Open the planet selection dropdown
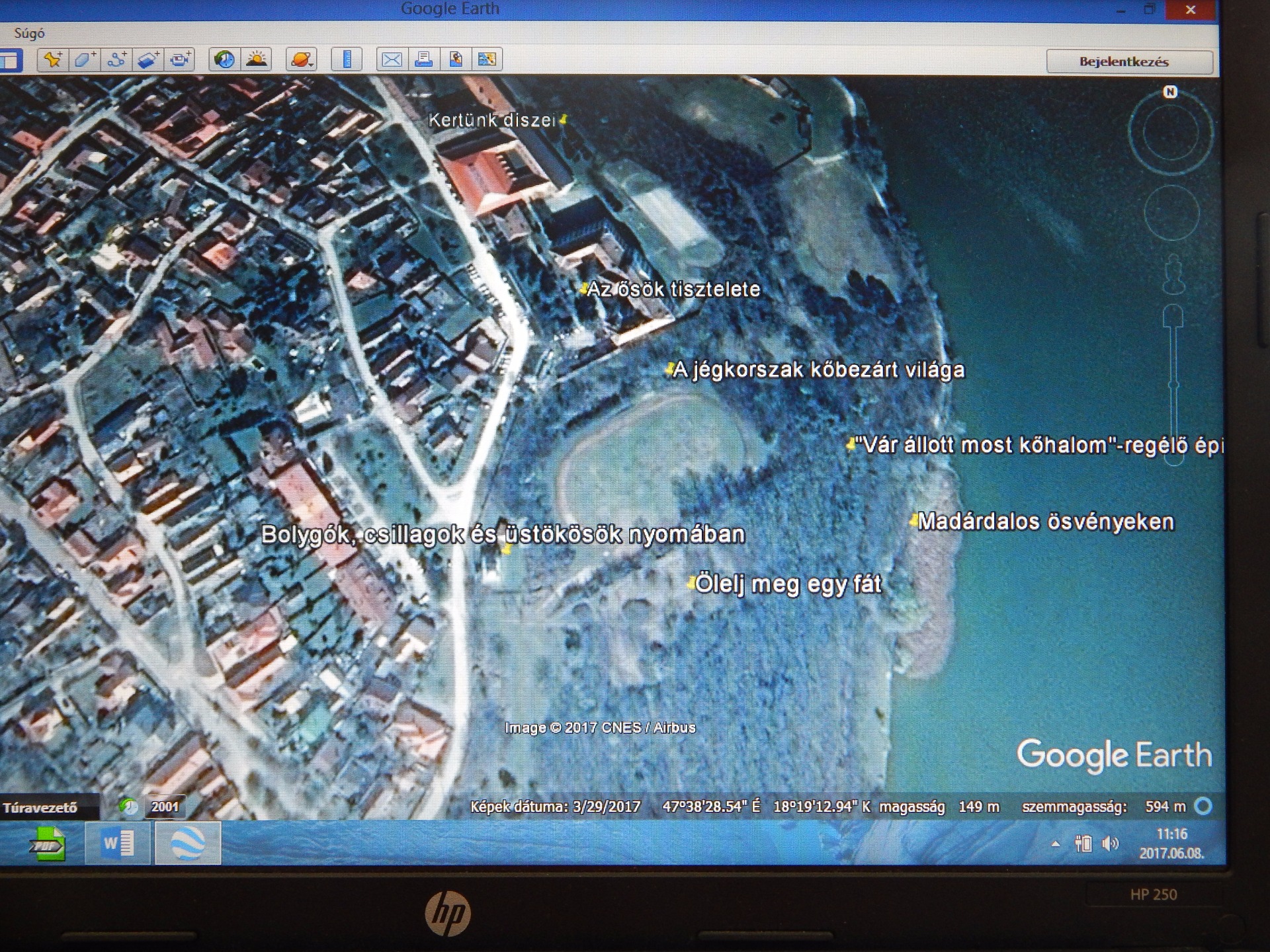Image resolution: width=1270 pixels, height=952 pixels. (x=302, y=60)
